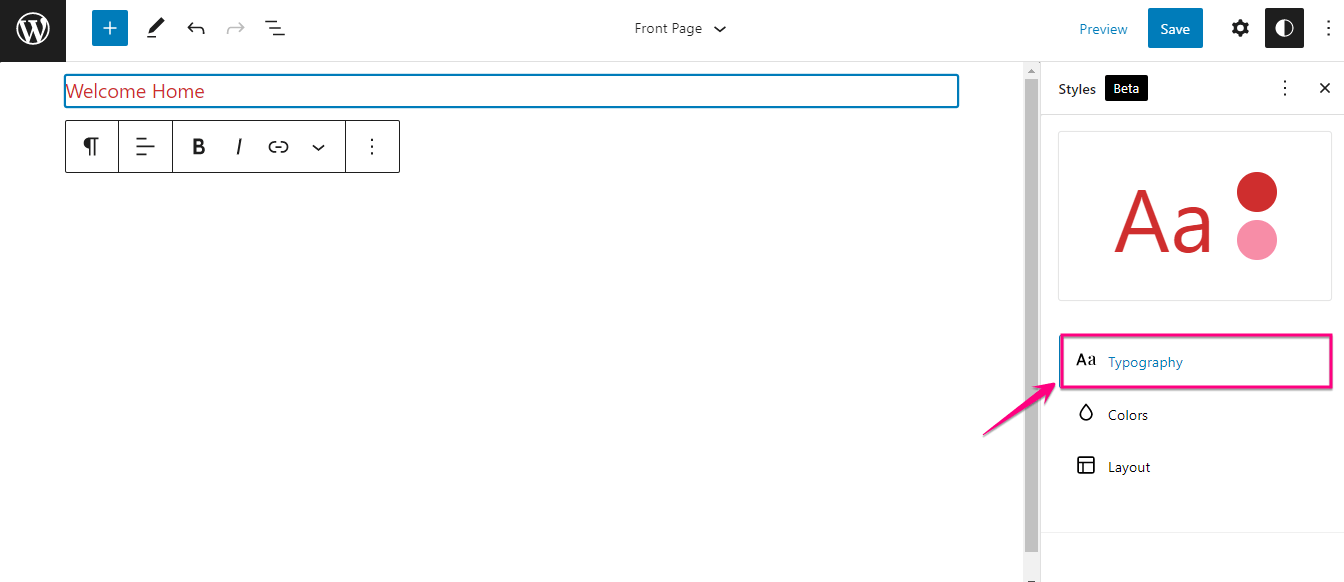Click the Welcome Home paragraph text
This screenshot has height=582, width=1344.
(x=135, y=91)
